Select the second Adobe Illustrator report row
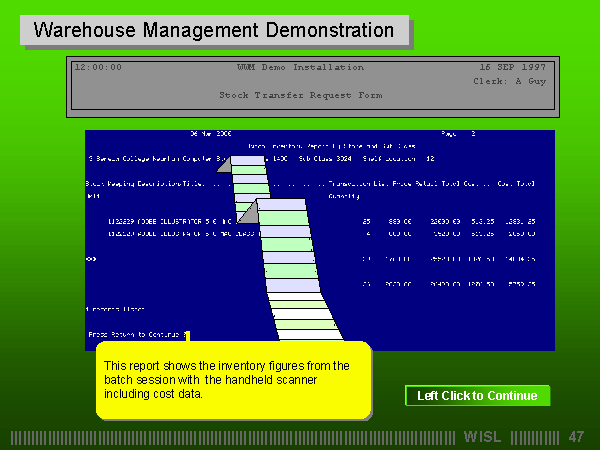The image size is (600, 450). [170, 233]
